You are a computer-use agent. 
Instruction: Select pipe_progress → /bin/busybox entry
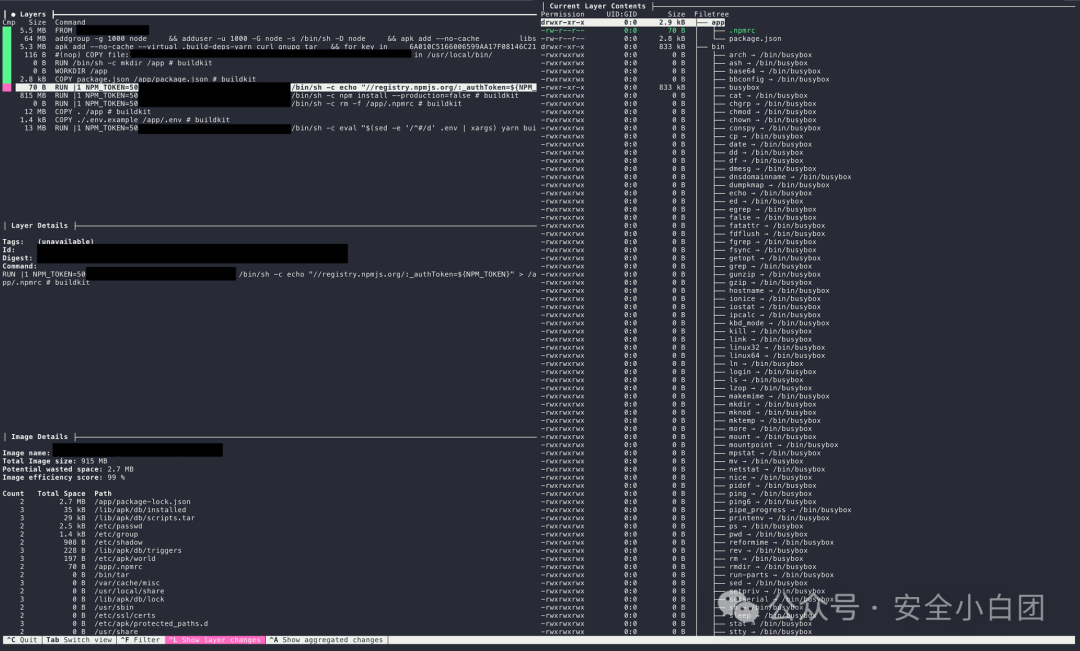(x=790, y=510)
